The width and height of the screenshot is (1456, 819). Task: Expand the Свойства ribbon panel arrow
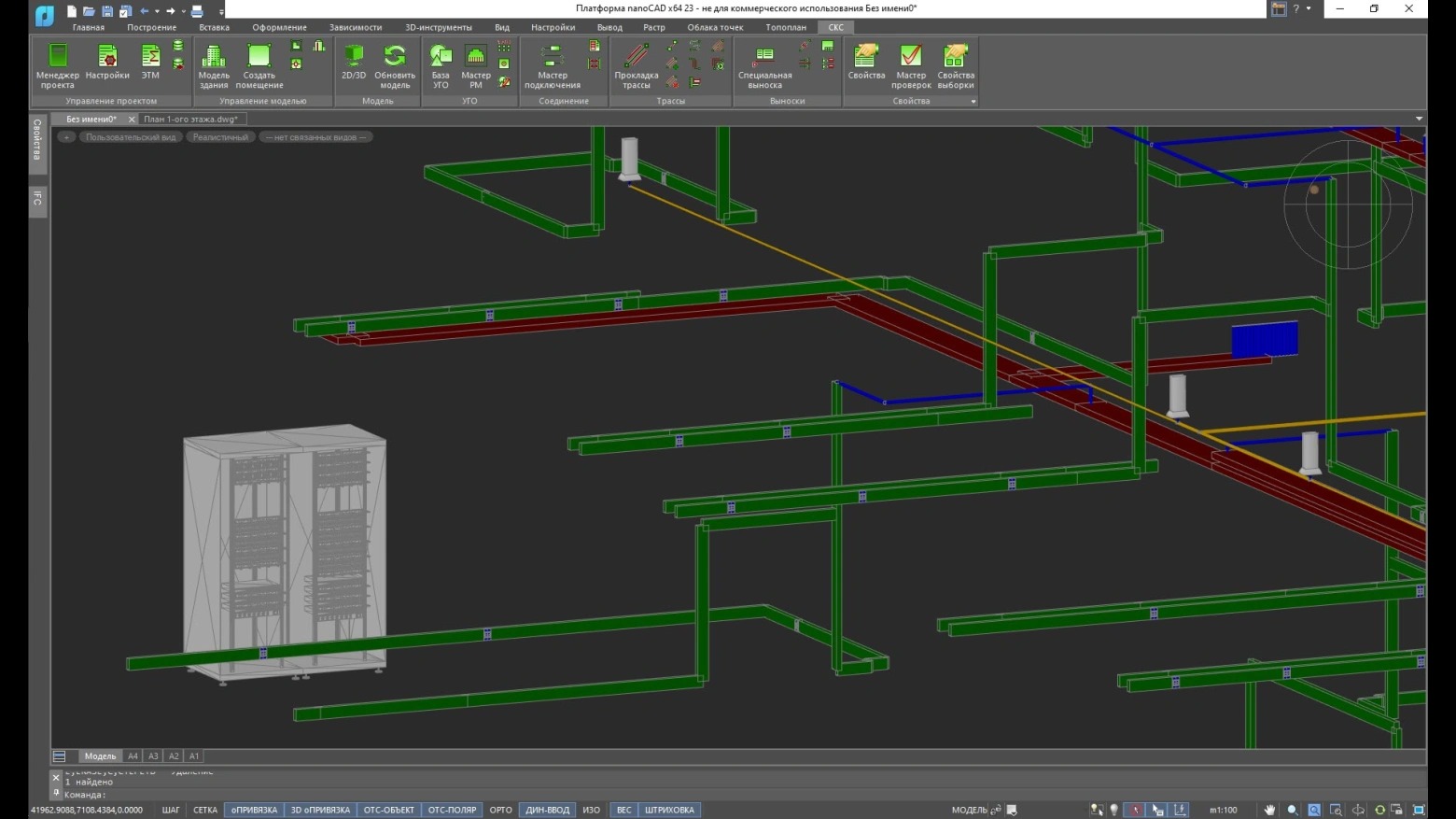pyautogui.click(x=973, y=102)
